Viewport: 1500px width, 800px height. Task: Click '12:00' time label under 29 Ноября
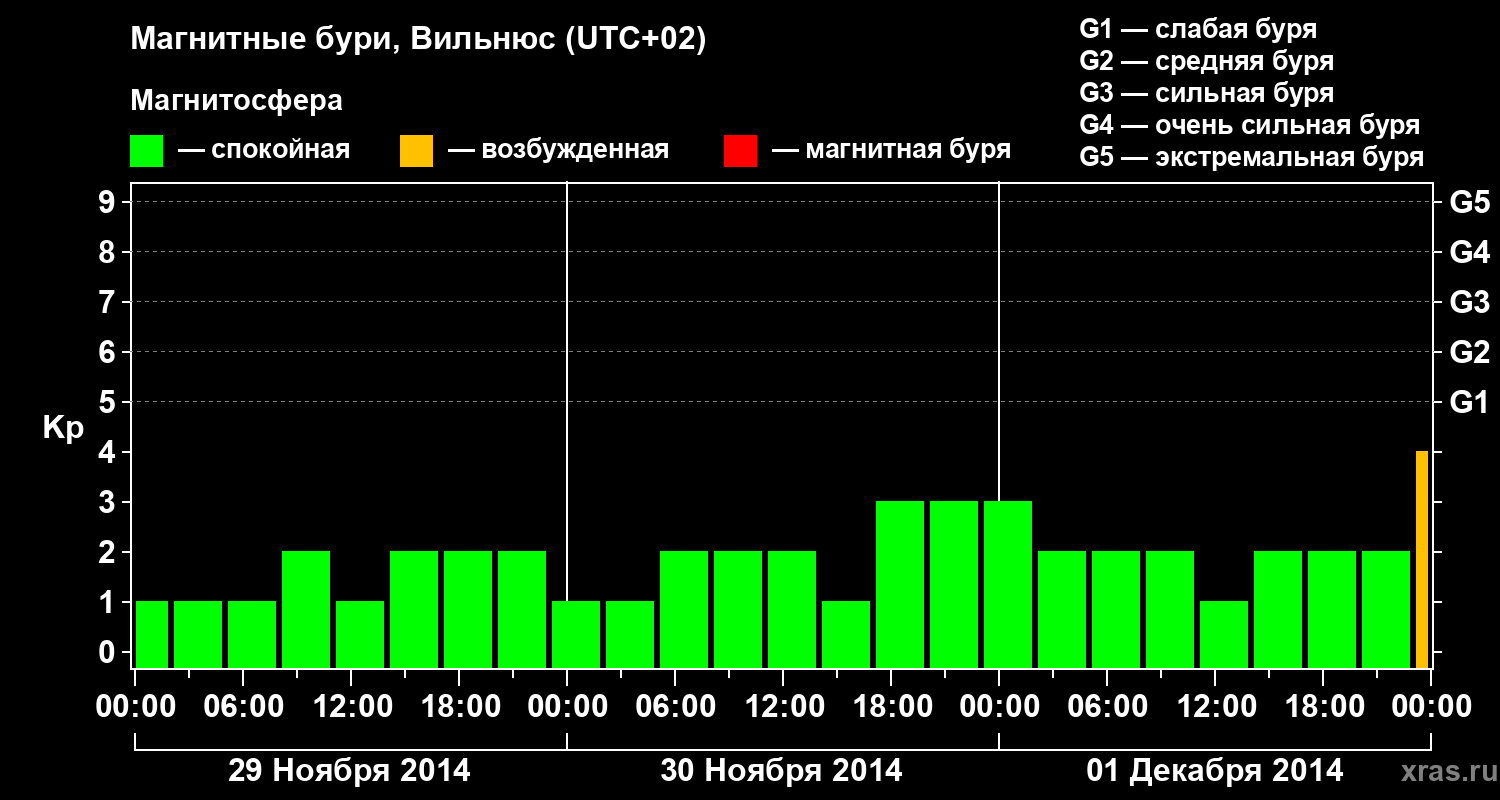pyautogui.click(x=352, y=707)
